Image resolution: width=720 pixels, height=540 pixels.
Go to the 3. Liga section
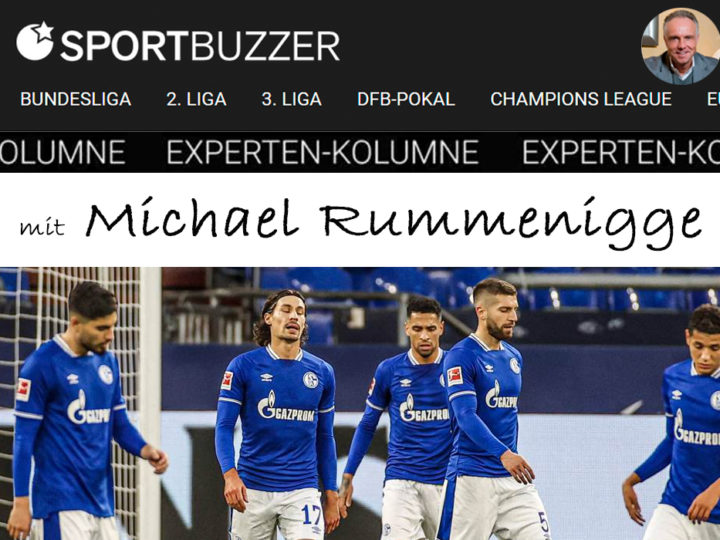click(x=292, y=99)
